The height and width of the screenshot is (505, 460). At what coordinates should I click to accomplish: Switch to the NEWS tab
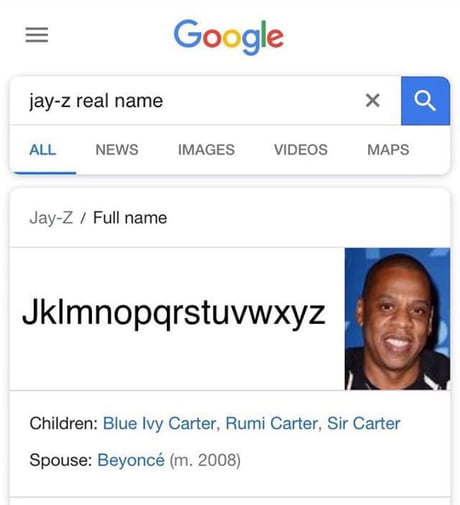(x=117, y=150)
